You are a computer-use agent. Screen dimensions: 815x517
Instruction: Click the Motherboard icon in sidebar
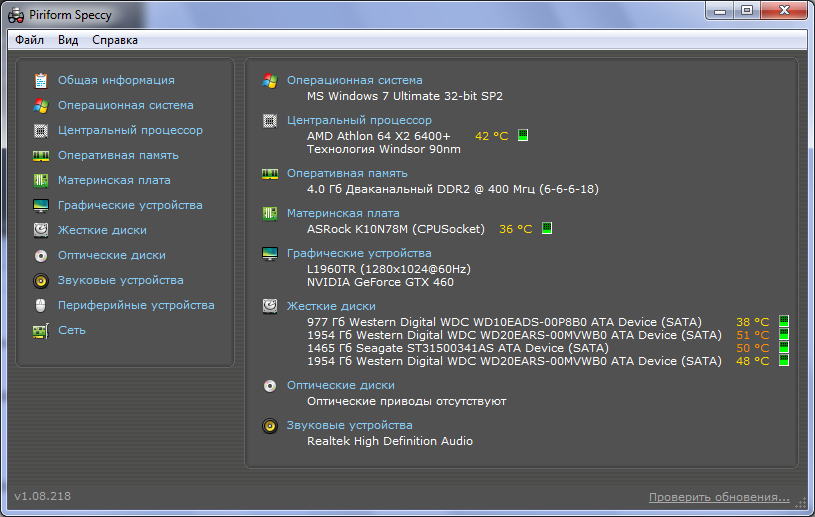[x=41, y=180]
